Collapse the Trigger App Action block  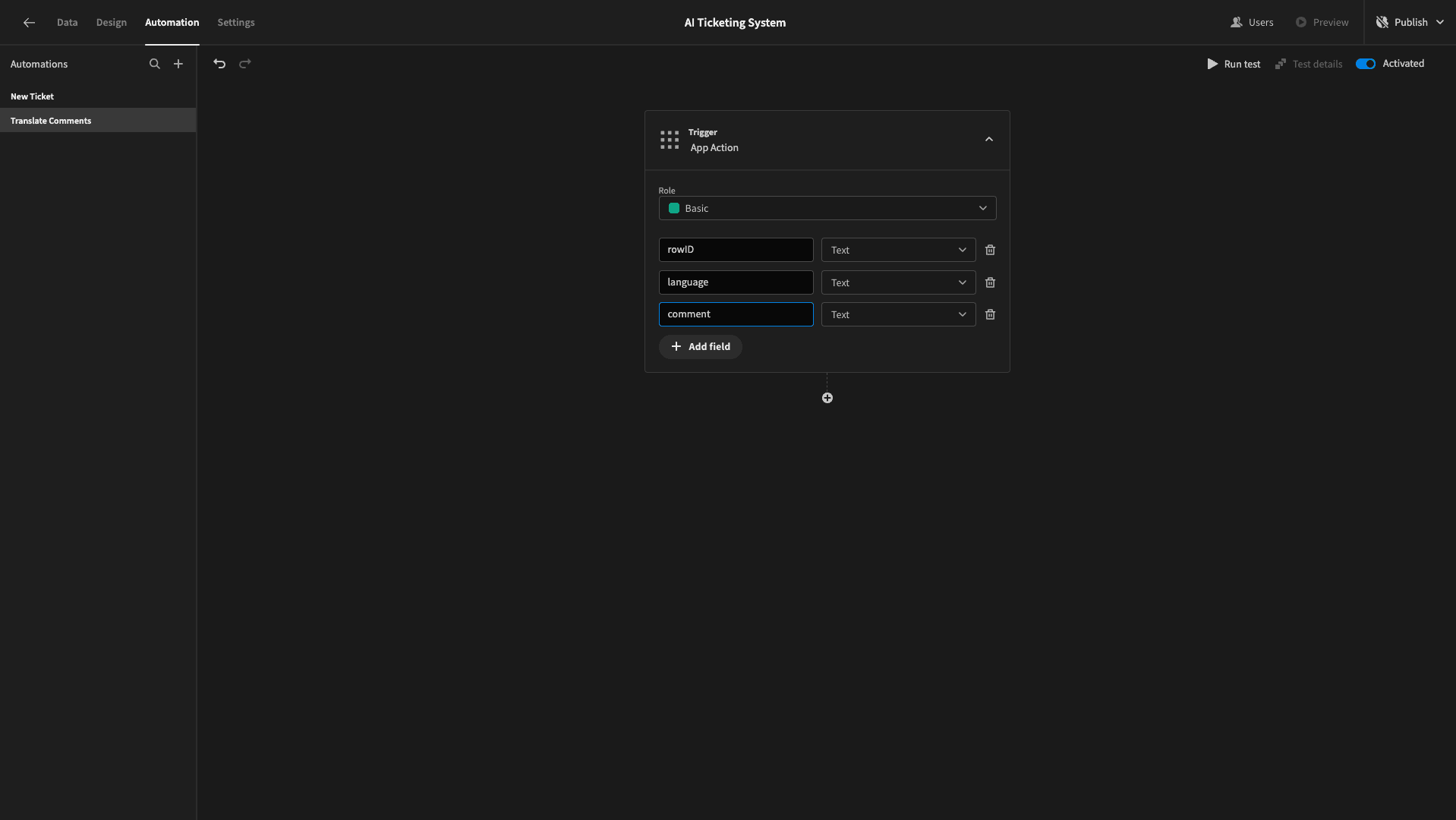click(x=989, y=140)
